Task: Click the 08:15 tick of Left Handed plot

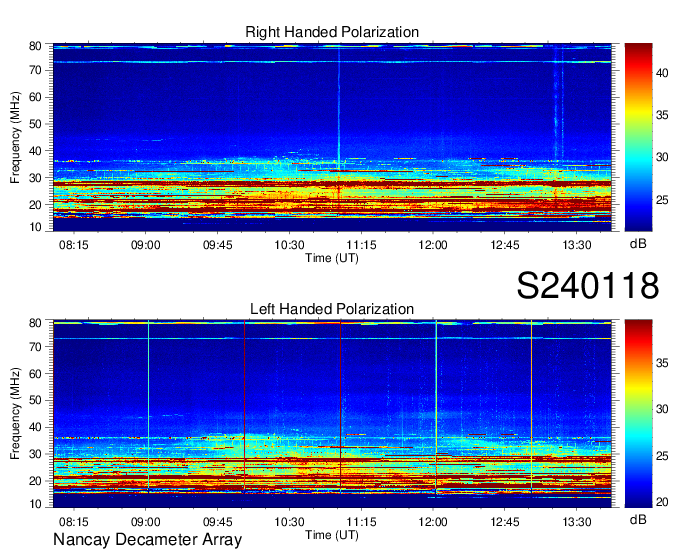Action: click(x=74, y=522)
